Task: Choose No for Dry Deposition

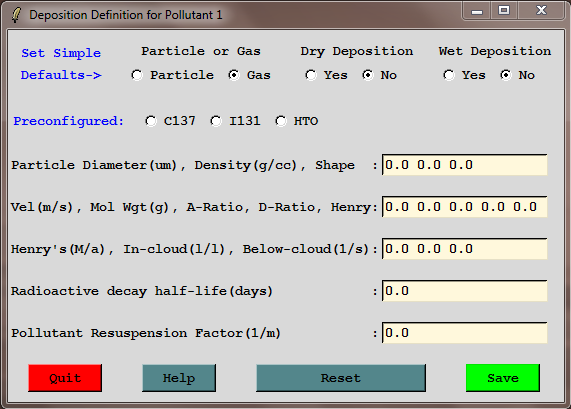Action: [368, 75]
